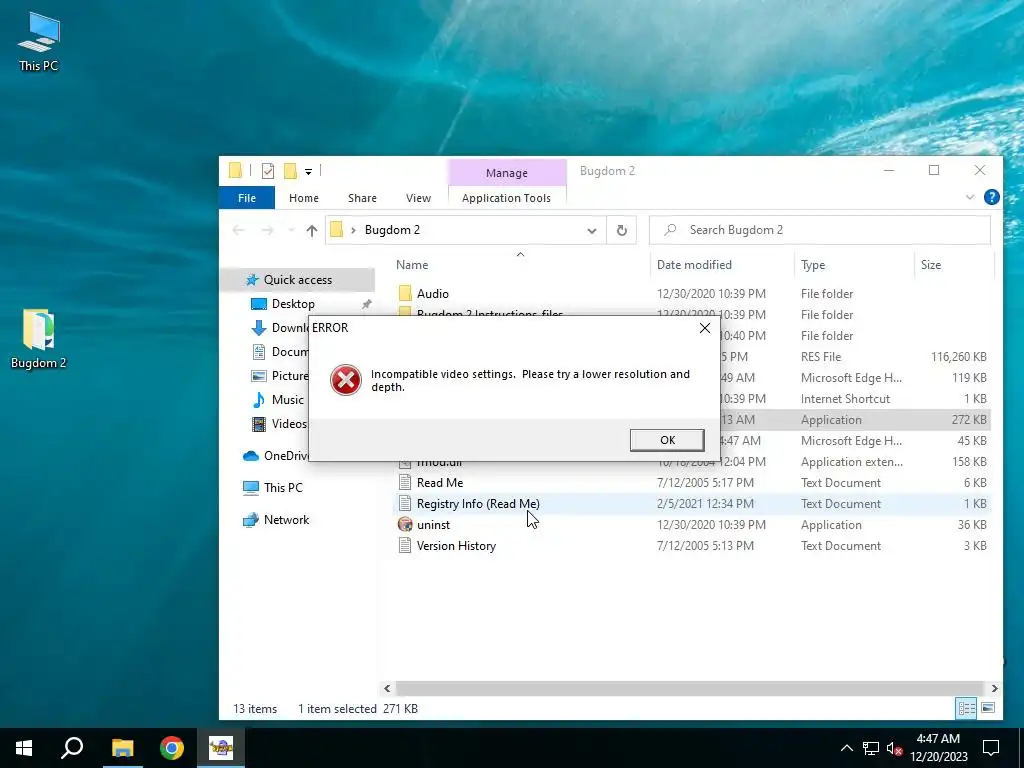Viewport: 1024px width, 768px height.
Task: Select This PC in navigation pane
Action: [x=283, y=487]
